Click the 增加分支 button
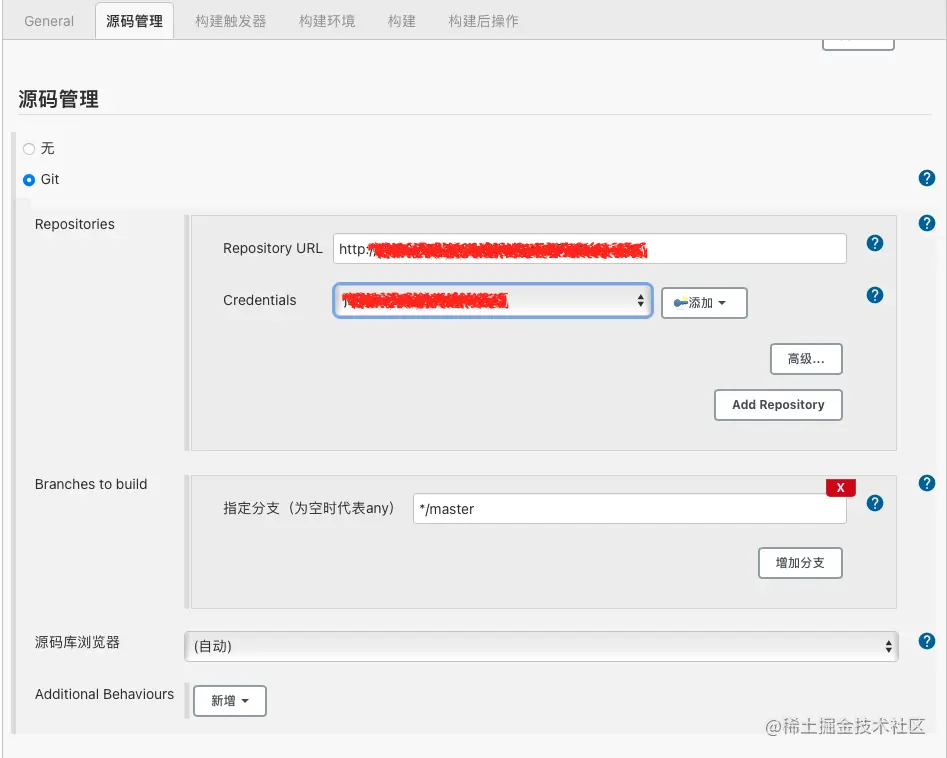 click(x=800, y=564)
